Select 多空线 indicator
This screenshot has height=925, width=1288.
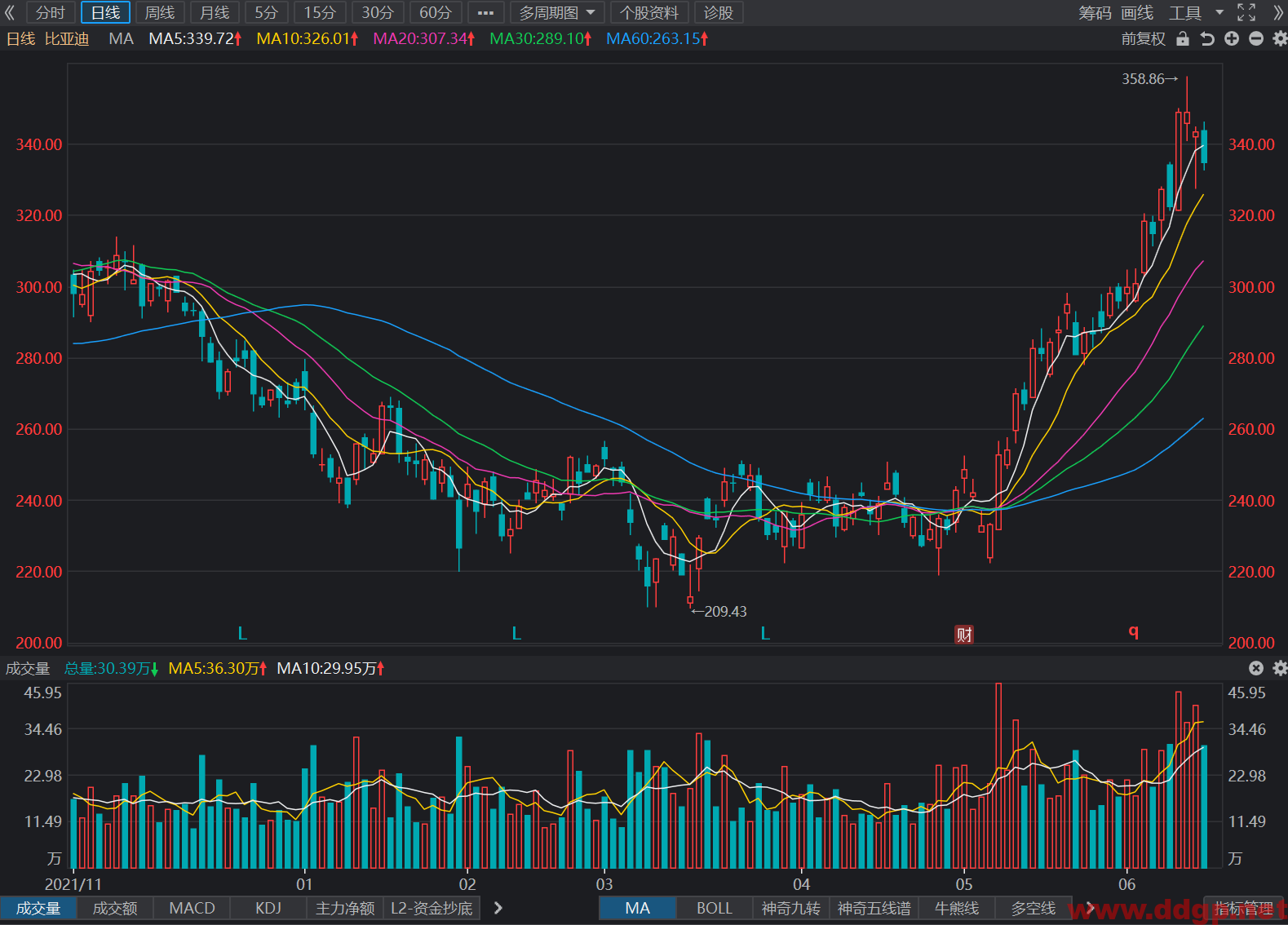pos(1033,908)
